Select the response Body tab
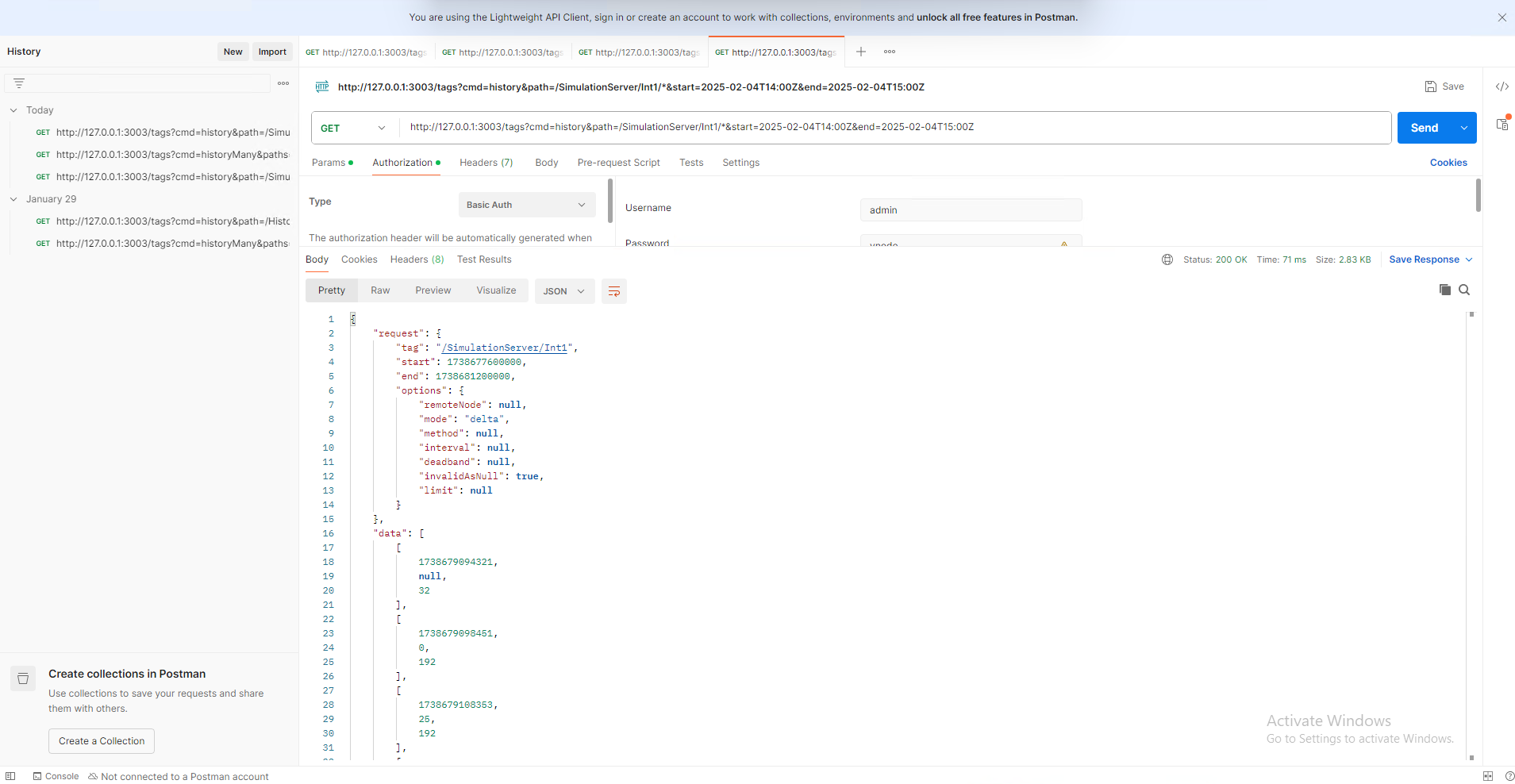 click(x=317, y=259)
